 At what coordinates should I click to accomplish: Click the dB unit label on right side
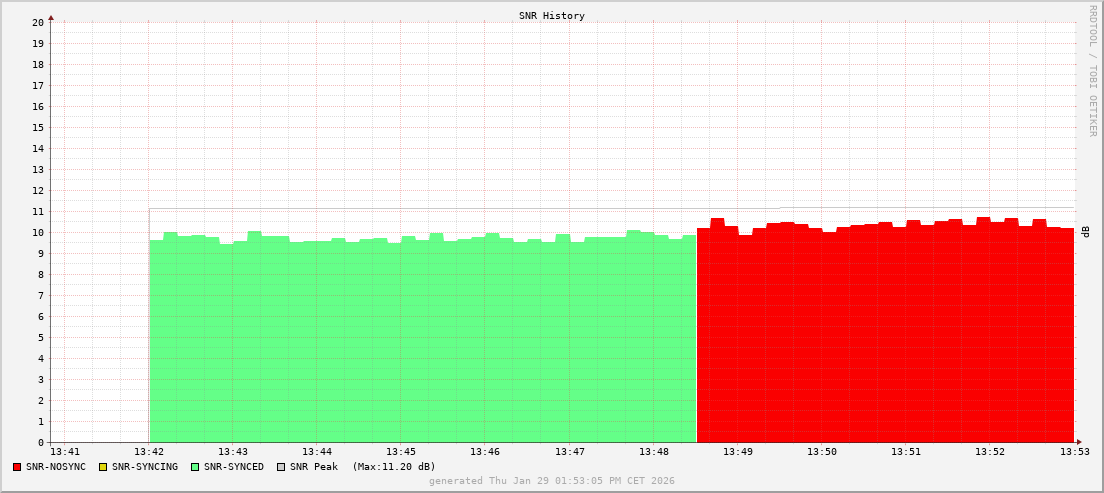point(1085,232)
